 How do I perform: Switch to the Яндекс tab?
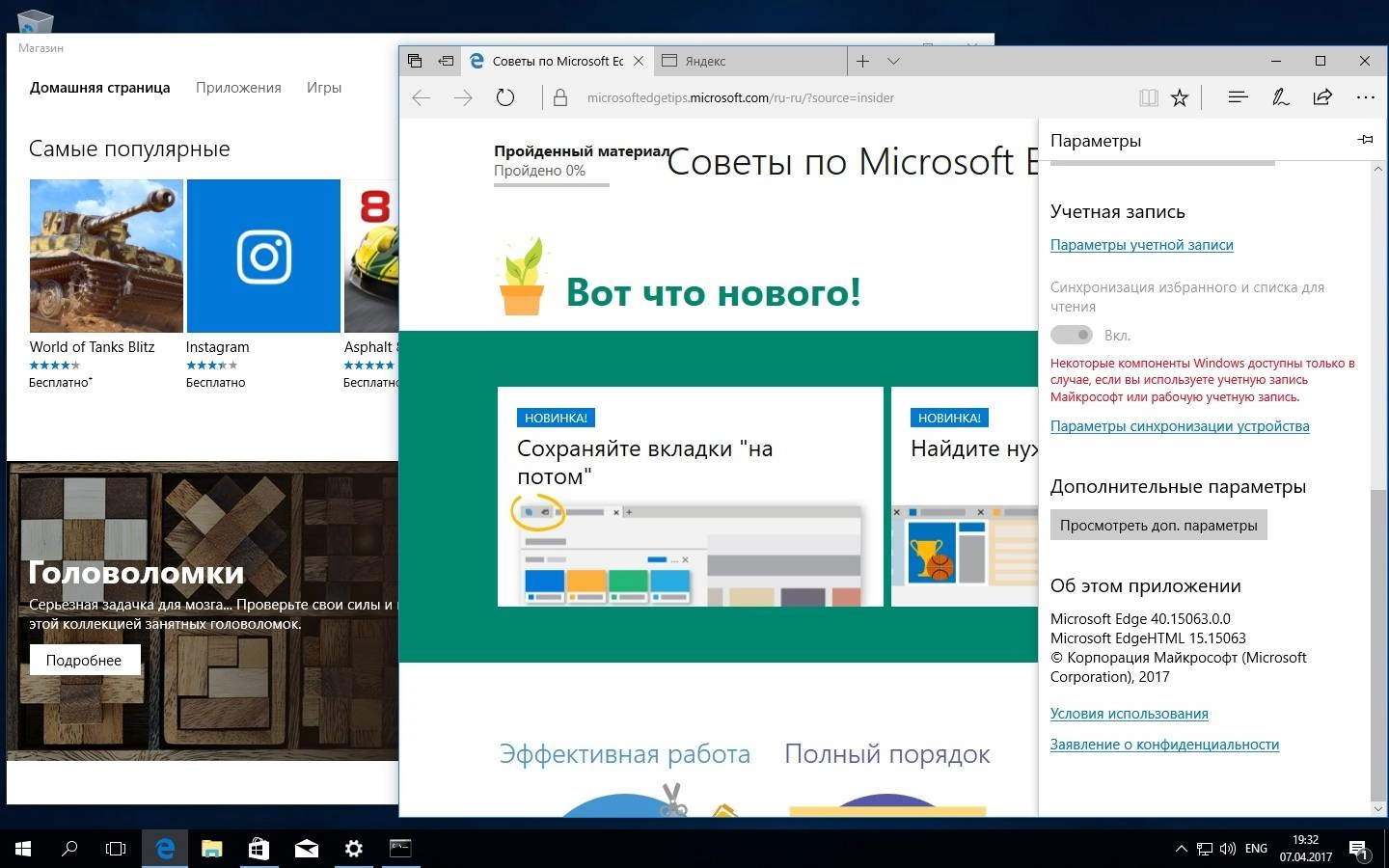[749, 61]
